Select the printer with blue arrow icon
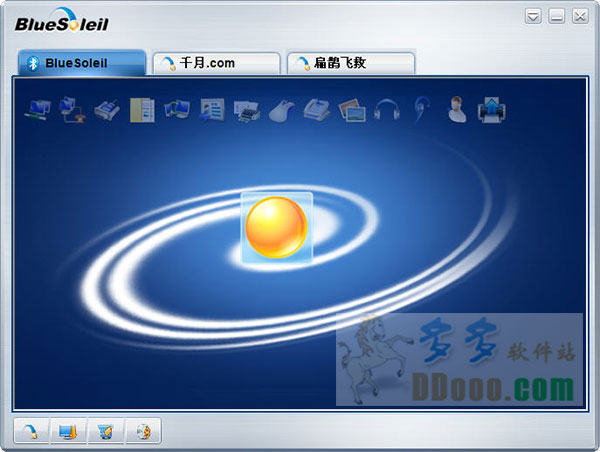Screen dimensions: 600x452 (x=492, y=110)
